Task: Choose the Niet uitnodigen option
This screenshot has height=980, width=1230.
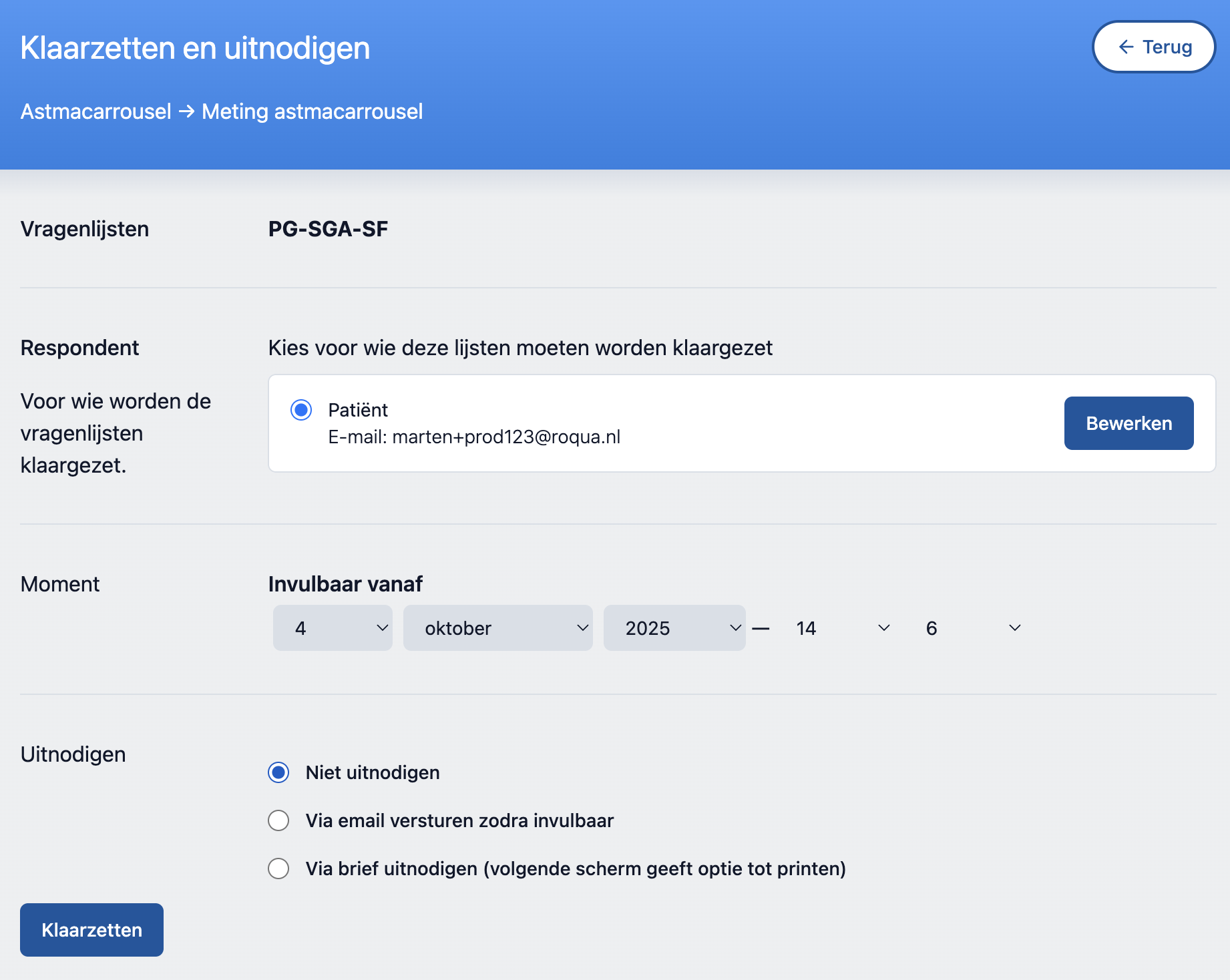Action: (278, 772)
